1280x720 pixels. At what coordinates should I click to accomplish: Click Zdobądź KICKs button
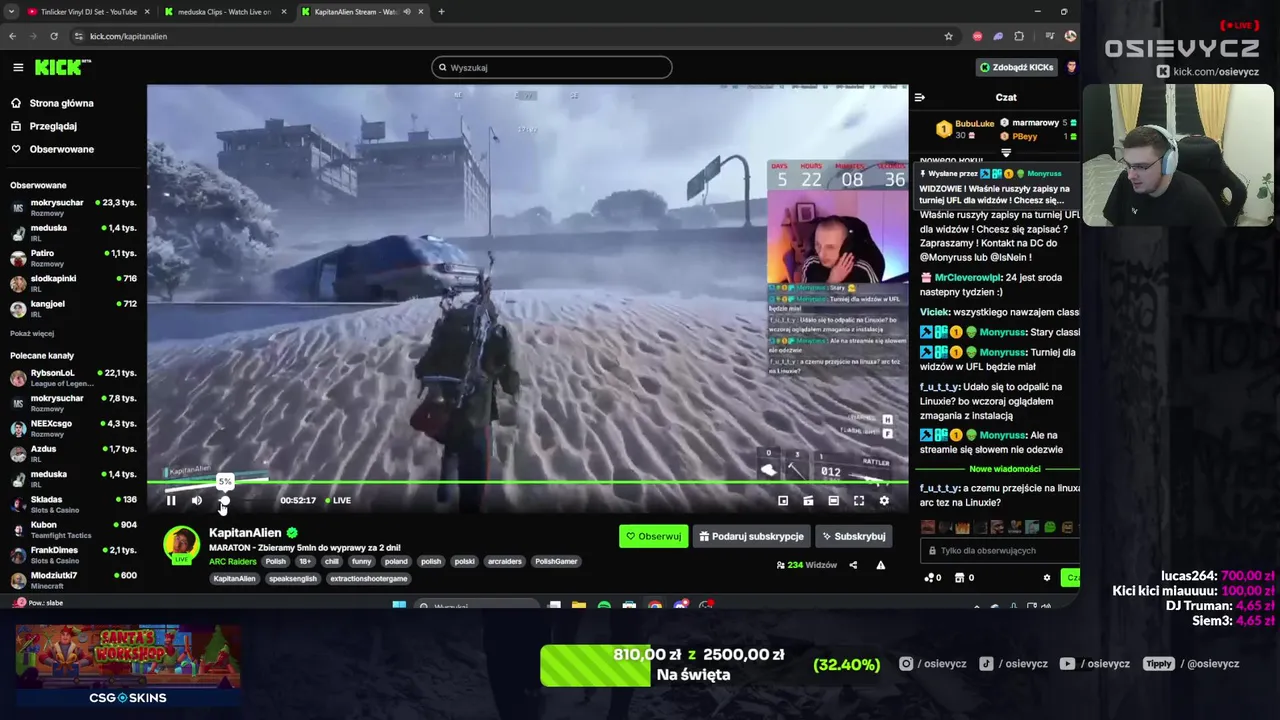tap(1016, 67)
